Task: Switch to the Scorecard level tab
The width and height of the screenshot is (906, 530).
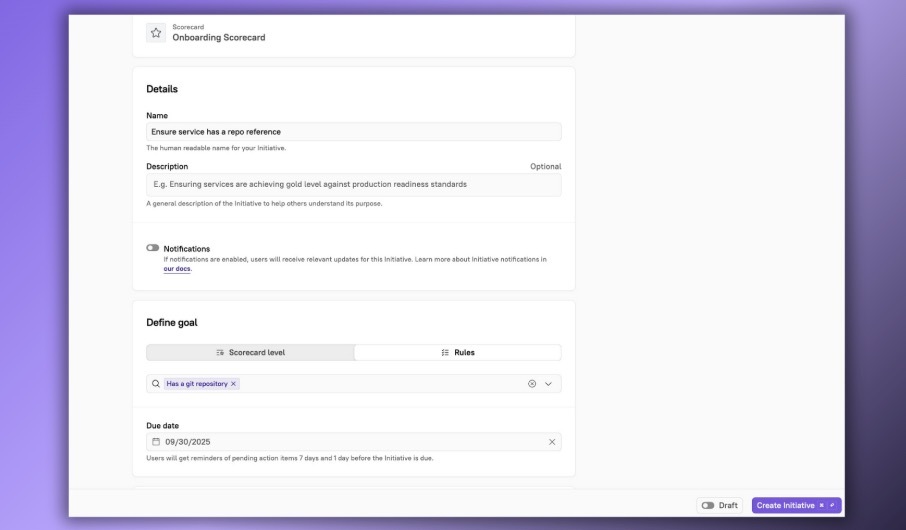Action: (251, 353)
